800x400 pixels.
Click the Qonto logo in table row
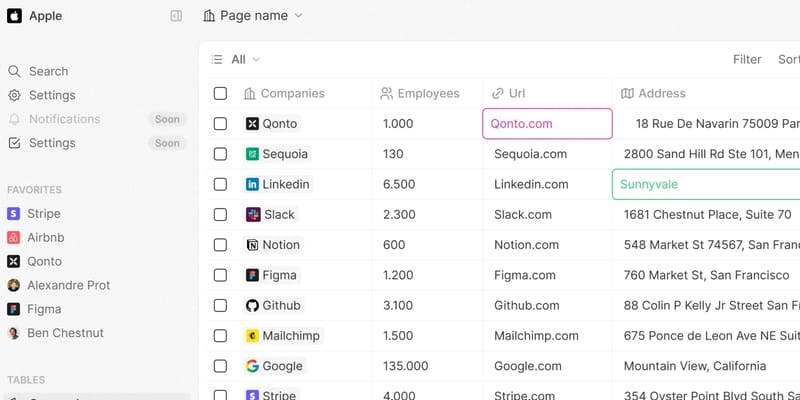(252, 123)
